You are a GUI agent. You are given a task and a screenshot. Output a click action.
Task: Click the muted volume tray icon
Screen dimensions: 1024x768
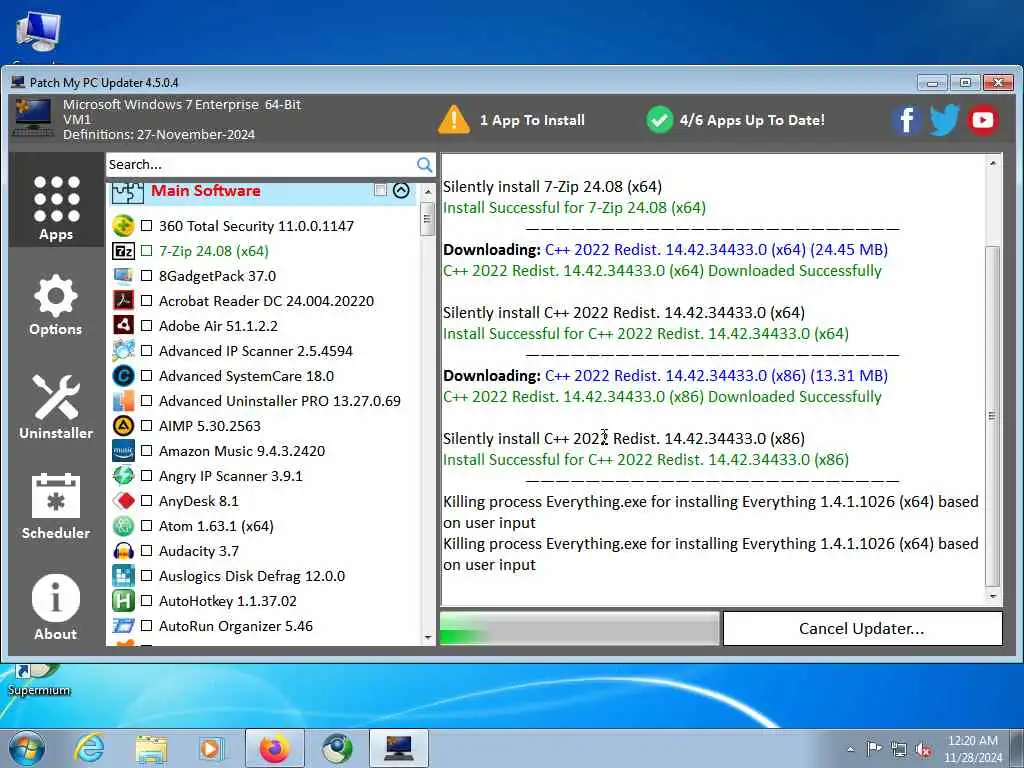click(923, 750)
